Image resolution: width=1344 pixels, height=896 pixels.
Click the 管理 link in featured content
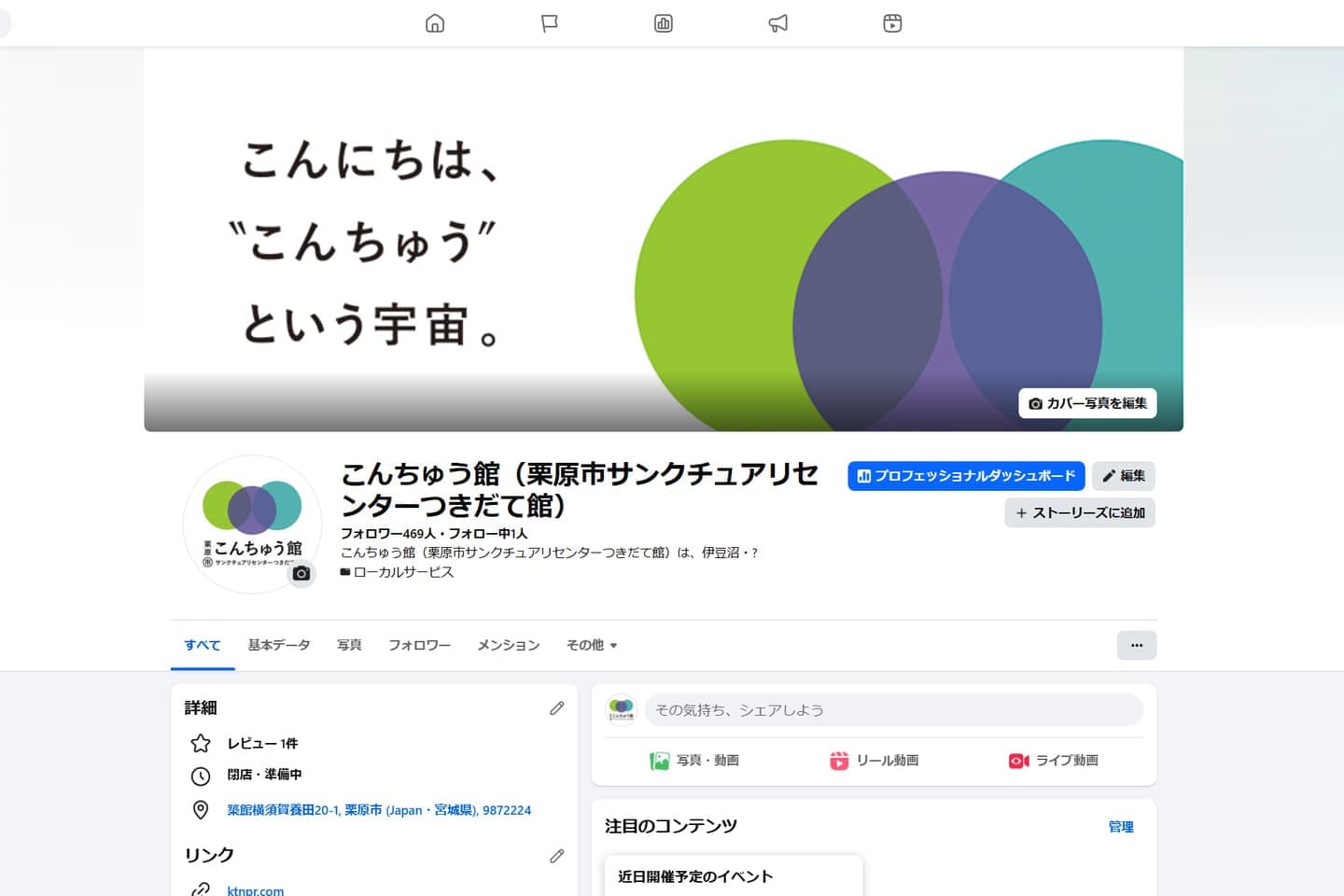pos(1120,826)
